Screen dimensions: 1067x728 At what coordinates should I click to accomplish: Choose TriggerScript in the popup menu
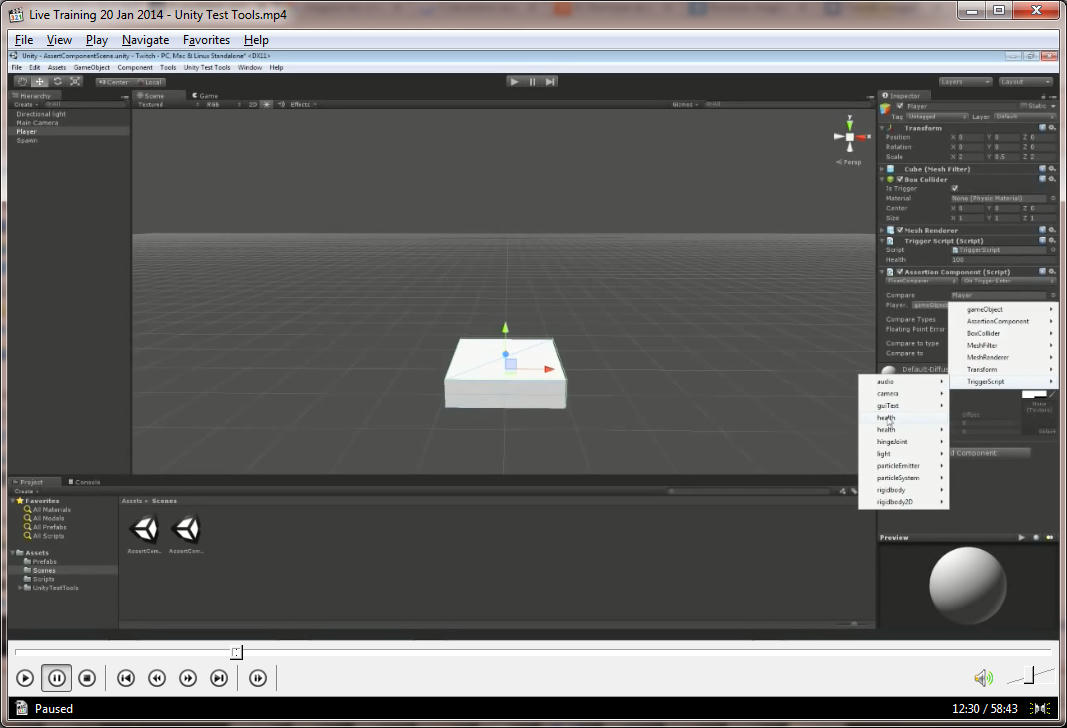[x=1002, y=382]
